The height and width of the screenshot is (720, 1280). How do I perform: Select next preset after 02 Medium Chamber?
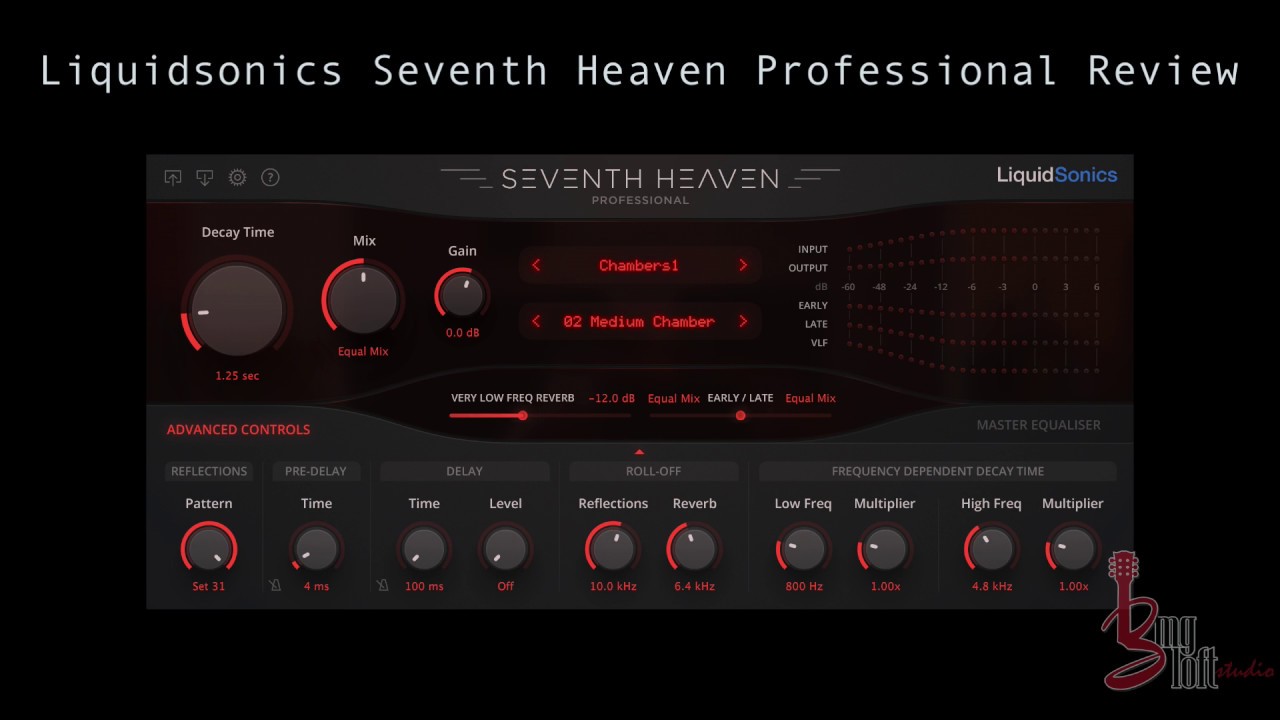742,321
